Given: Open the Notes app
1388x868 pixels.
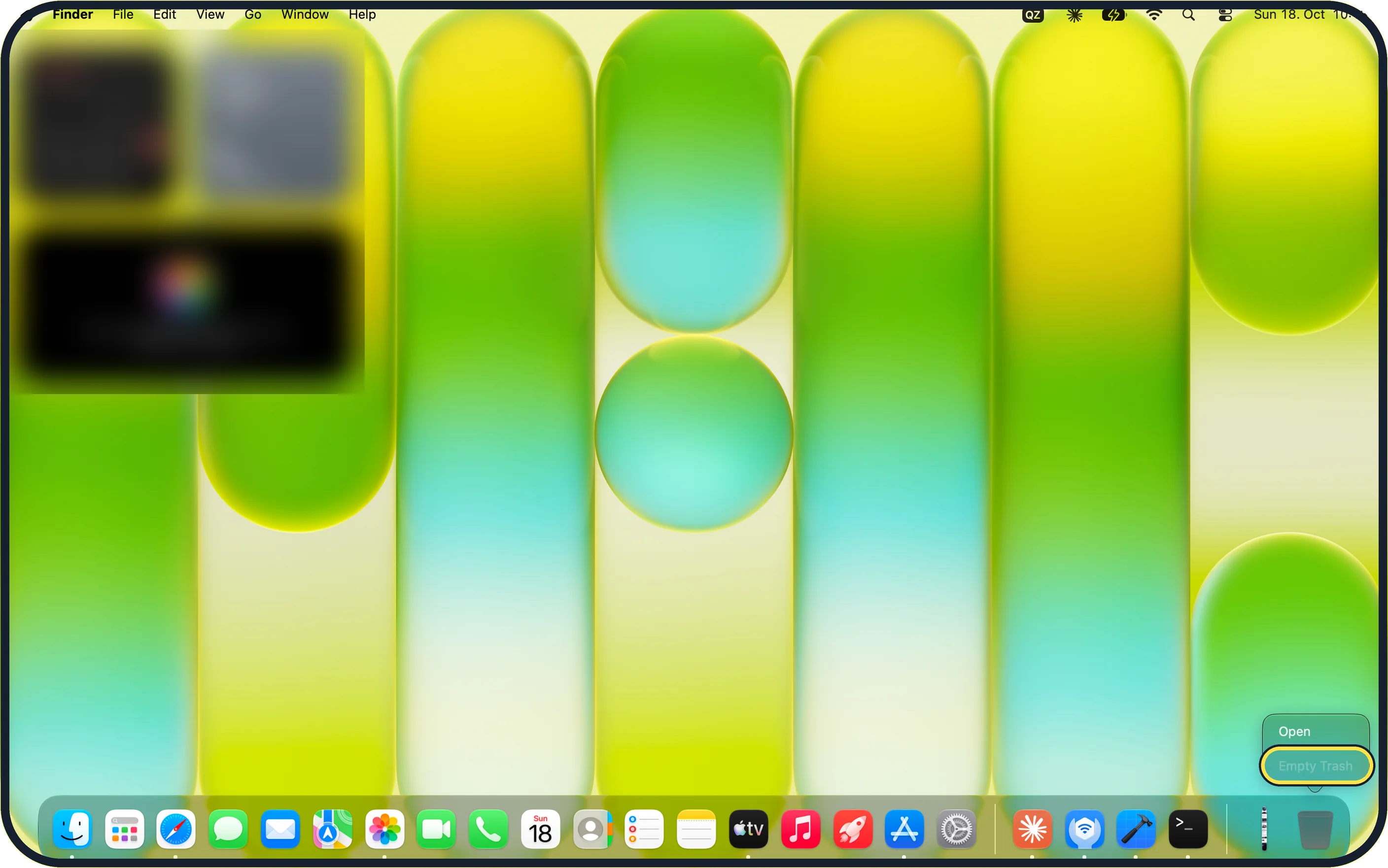Looking at the screenshot, I should (696, 829).
